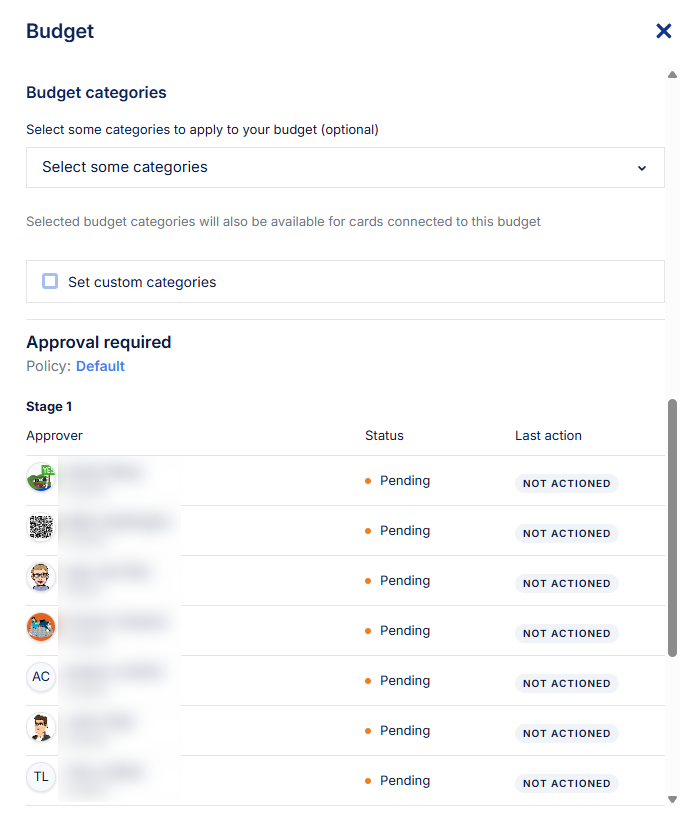Click the Status column header
The image size is (691, 825).
pos(384,436)
